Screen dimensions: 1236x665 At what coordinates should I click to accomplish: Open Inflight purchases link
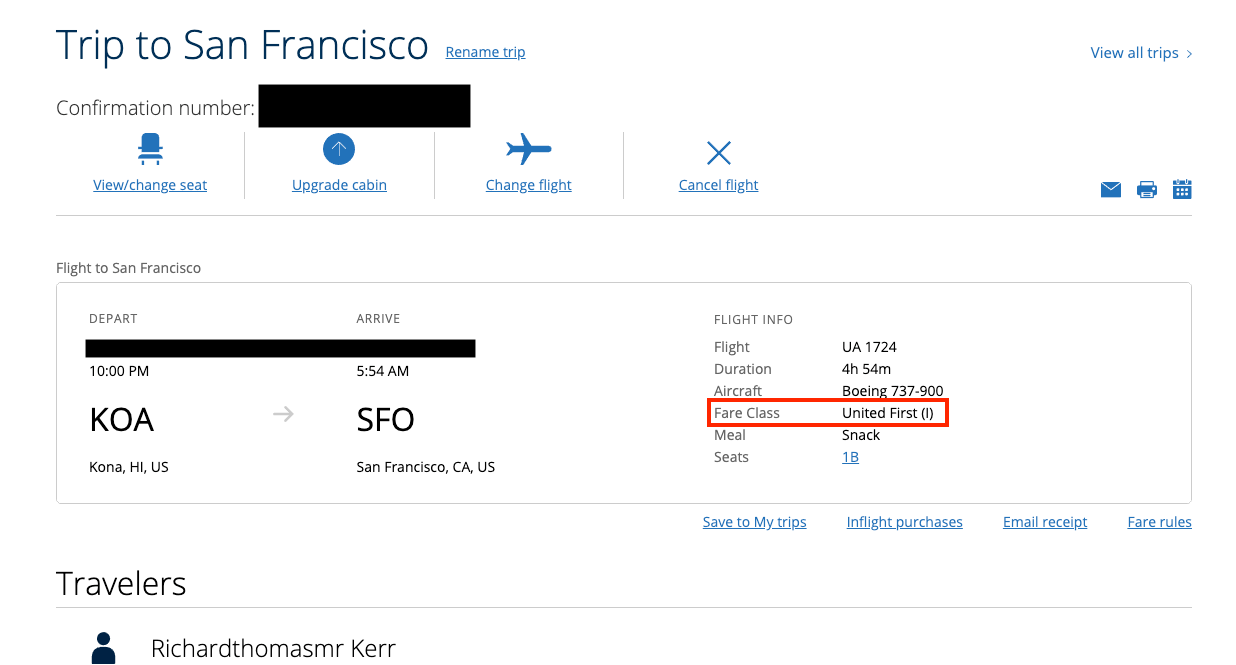point(904,522)
